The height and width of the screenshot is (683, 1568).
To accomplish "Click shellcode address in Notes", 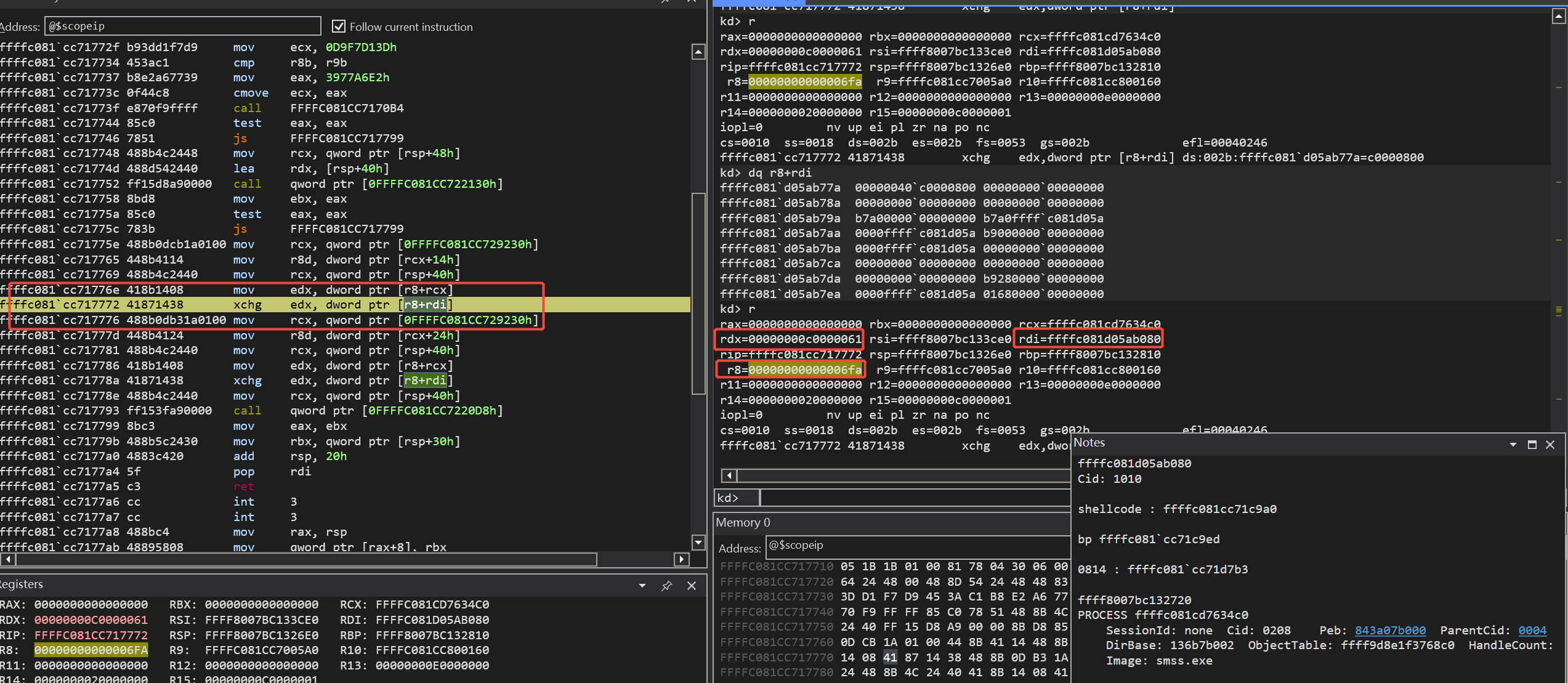I will click(1219, 509).
